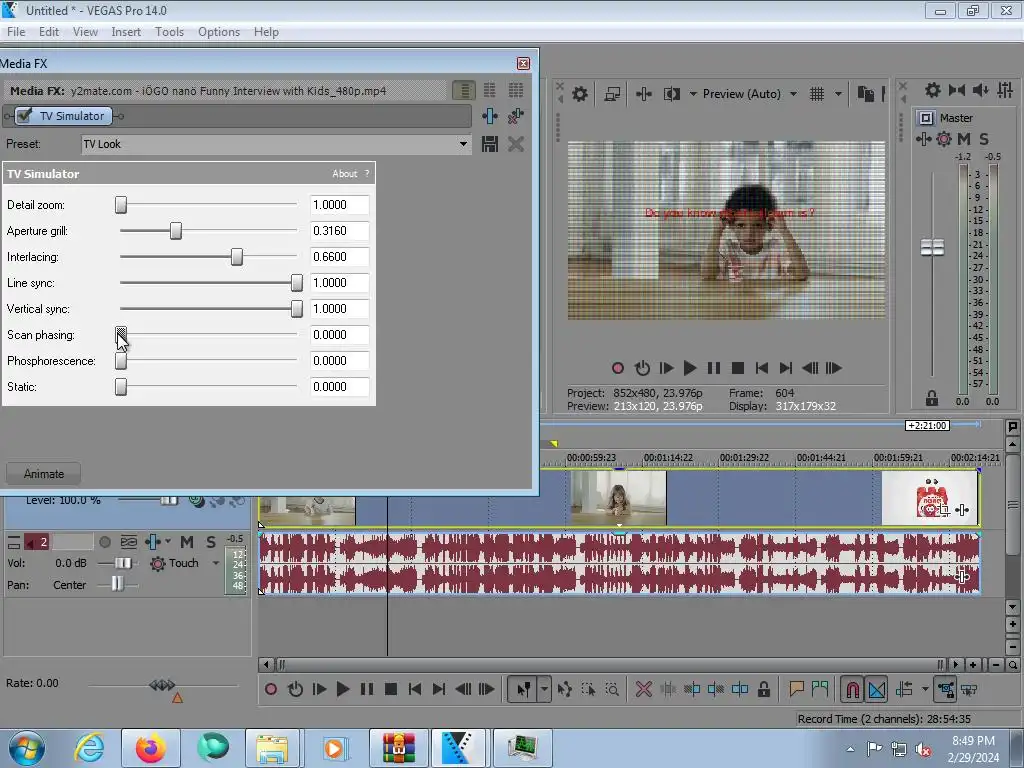Select the Normal Edit tool
Screen dimensions: 1024x768
(523, 689)
